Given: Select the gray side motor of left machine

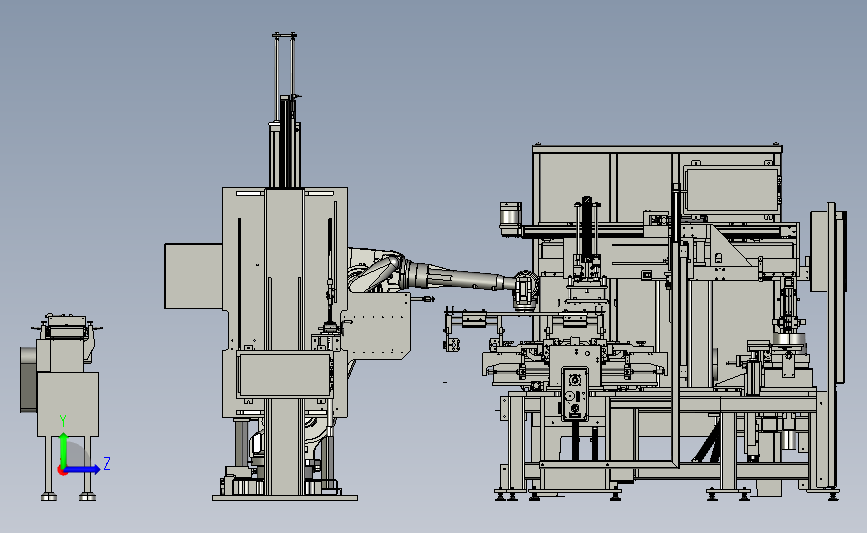Looking at the screenshot, I should coord(28,379).
